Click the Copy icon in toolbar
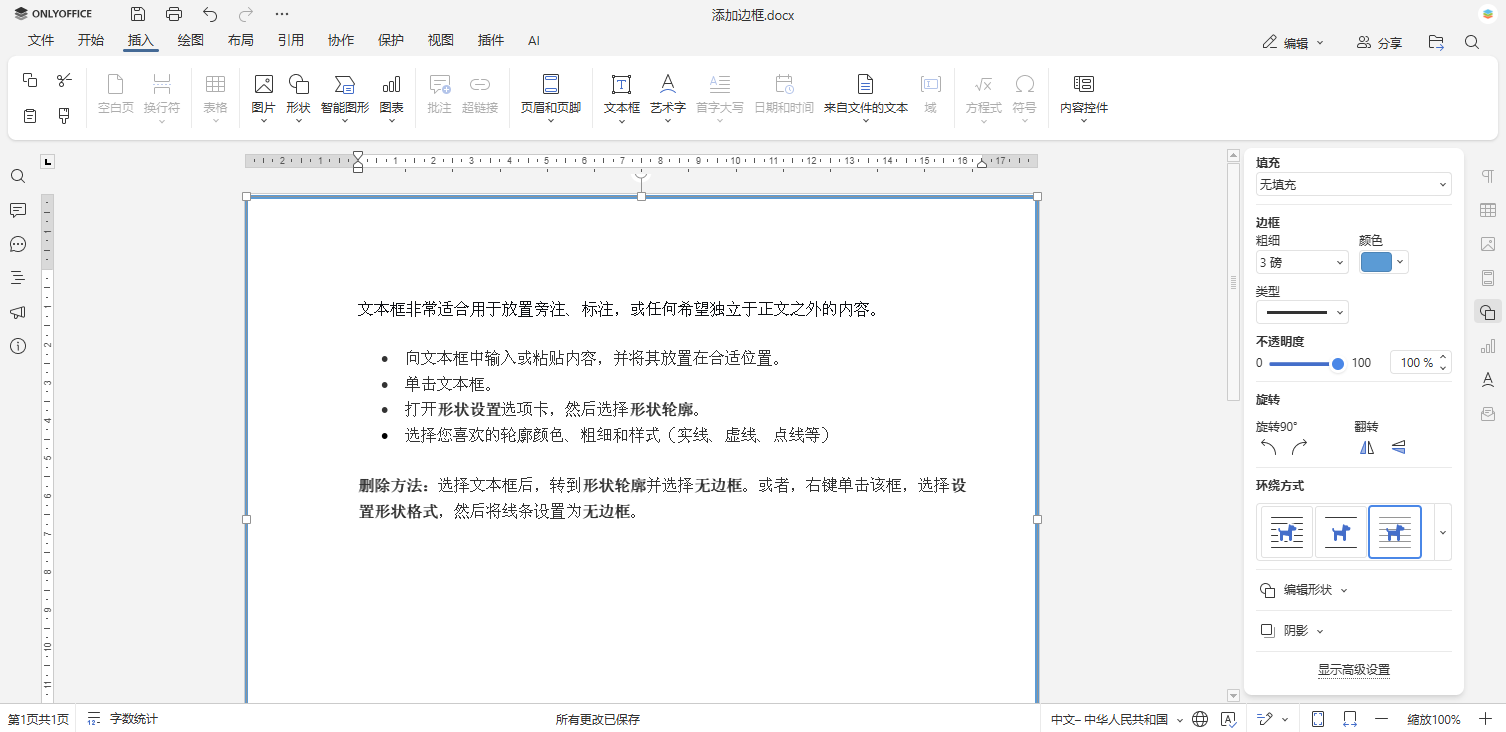 [30, 80]
